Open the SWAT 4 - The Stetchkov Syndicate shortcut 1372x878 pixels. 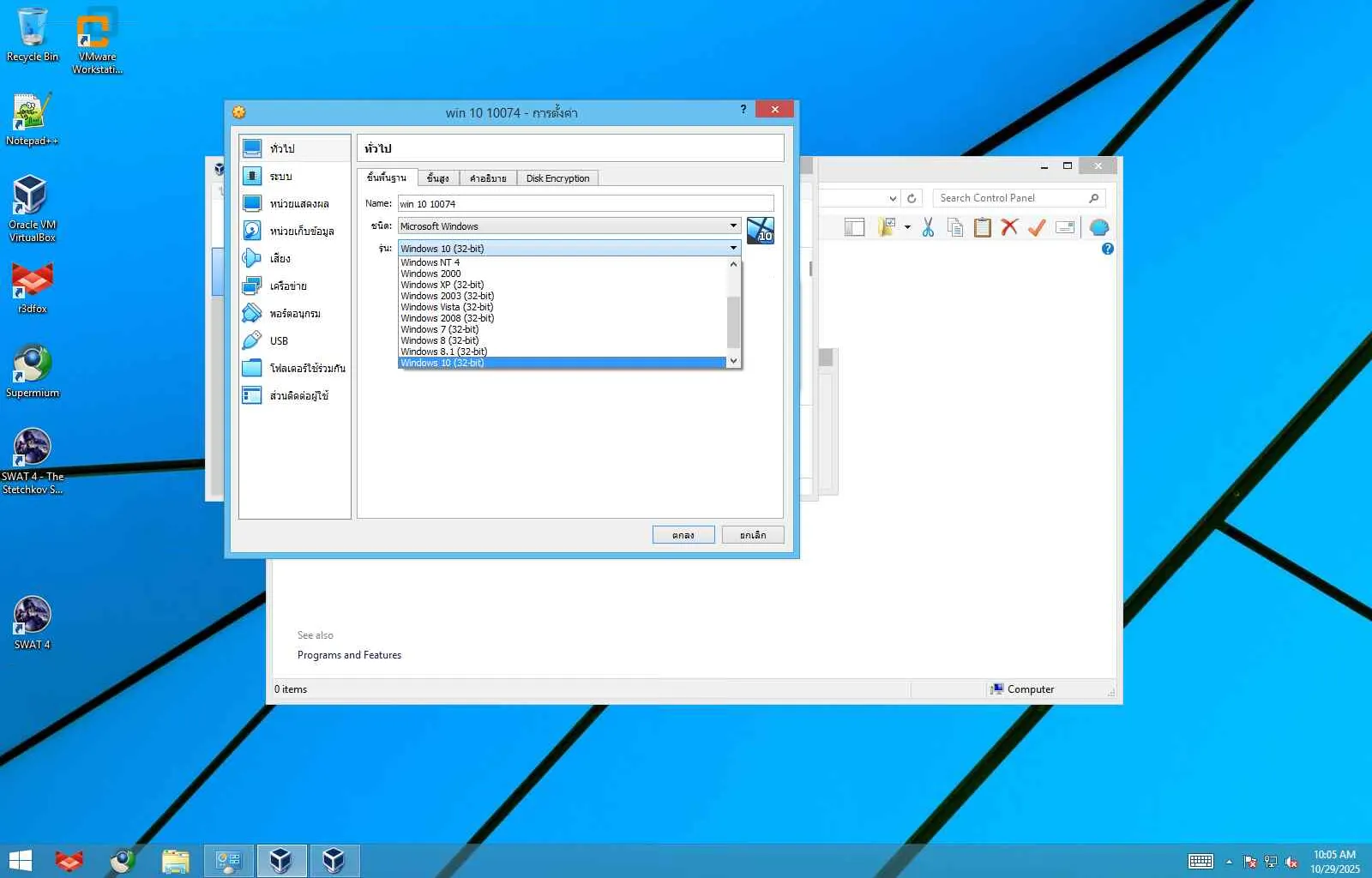click(32, 461)
